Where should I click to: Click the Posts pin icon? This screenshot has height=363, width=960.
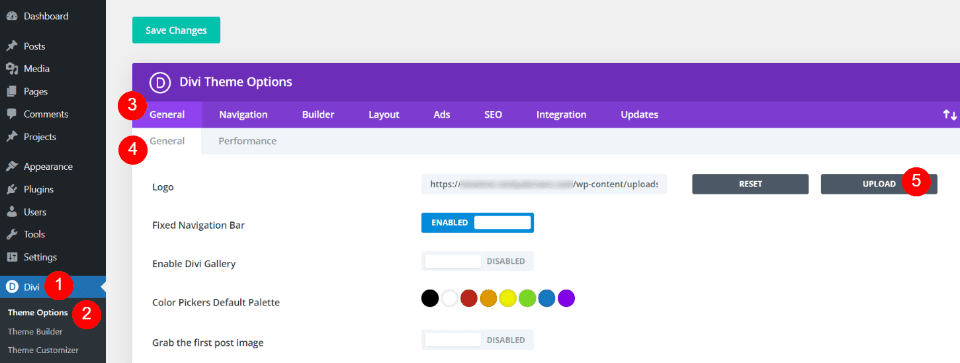click(x=11, y=46)
